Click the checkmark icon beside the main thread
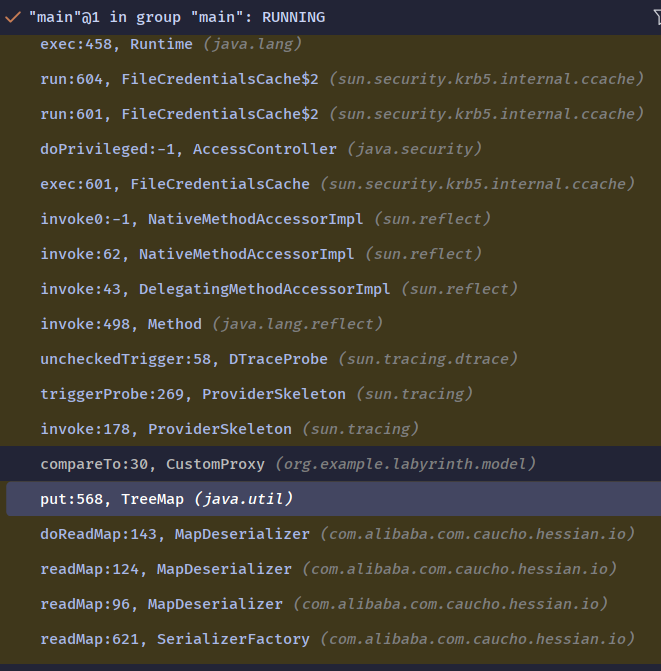Viewport: 661px width, 671px height. click(x=14, y=17)
